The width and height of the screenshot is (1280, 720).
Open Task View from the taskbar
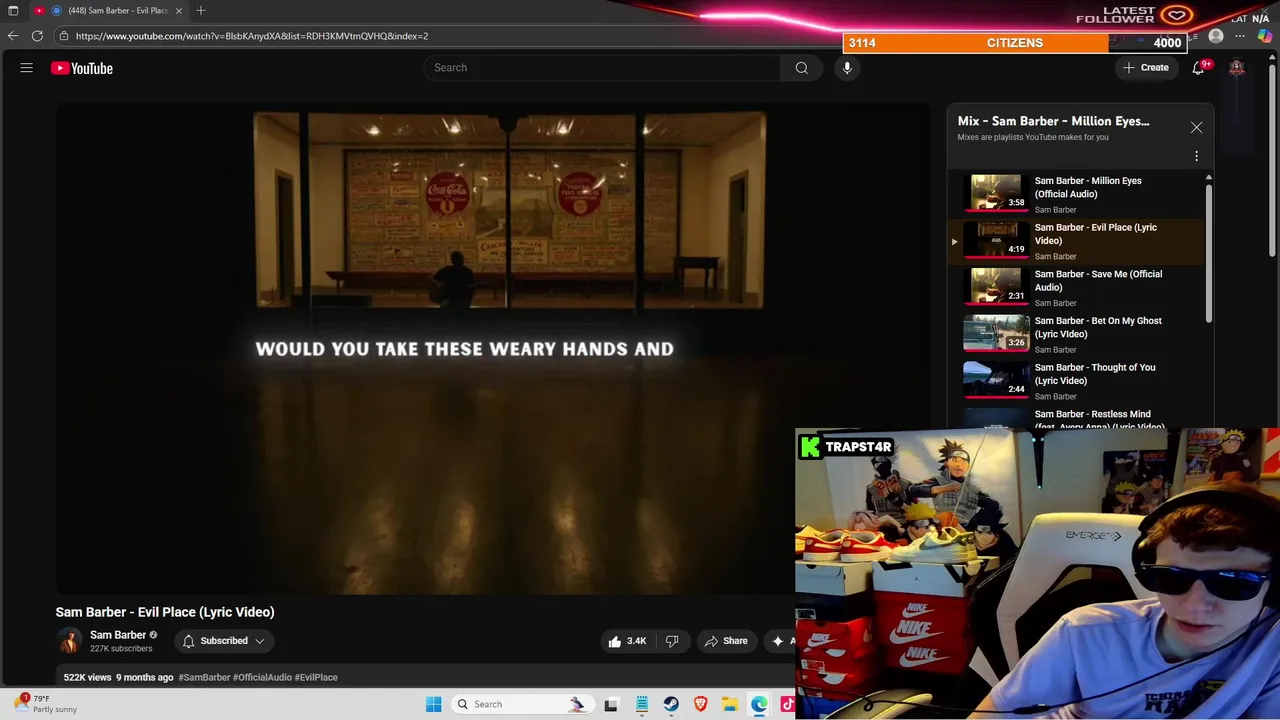611,704
